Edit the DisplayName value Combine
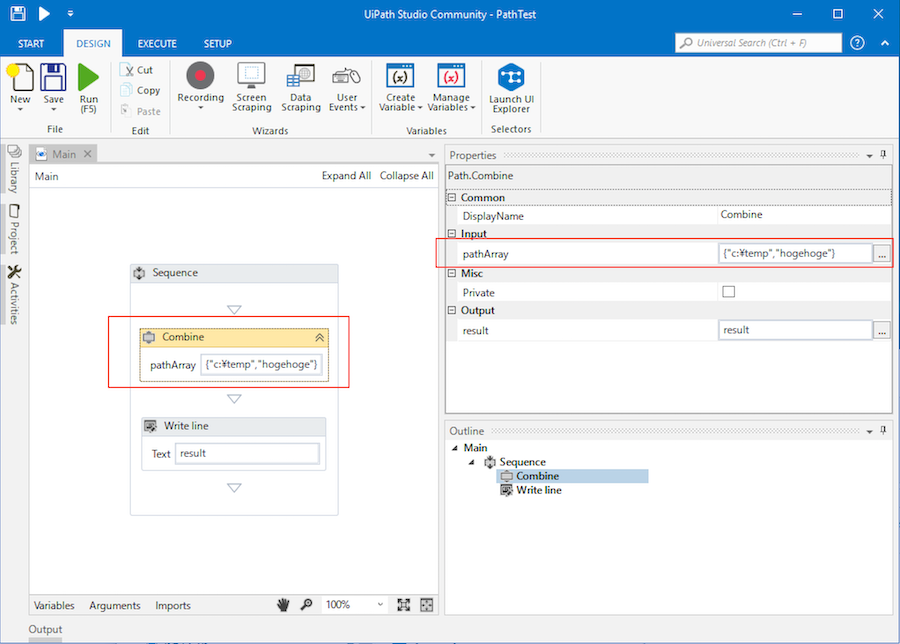The image size is (900, 644). (x=805, y=215)
